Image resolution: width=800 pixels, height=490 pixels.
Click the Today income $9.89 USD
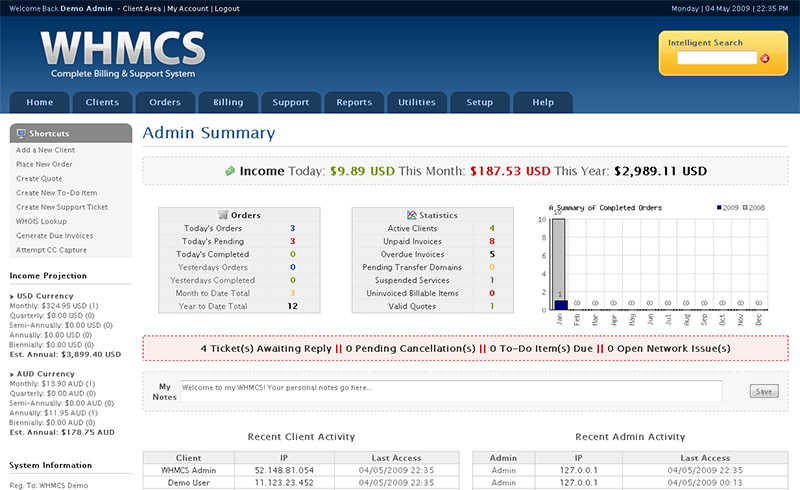(362, 171)
